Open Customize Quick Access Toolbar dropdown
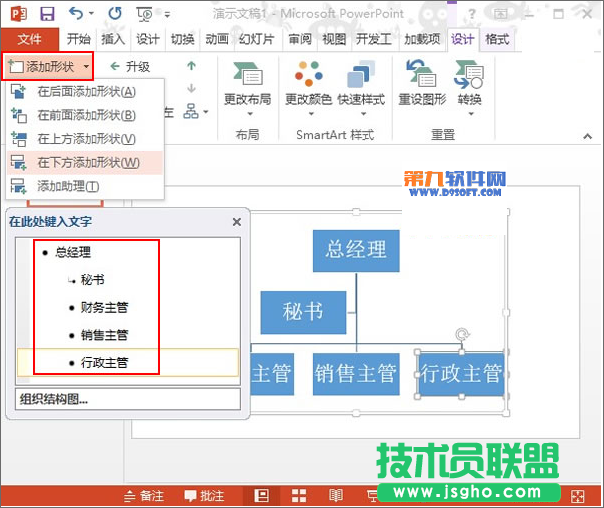Viewport: 604px width, 508px height. 167,15
